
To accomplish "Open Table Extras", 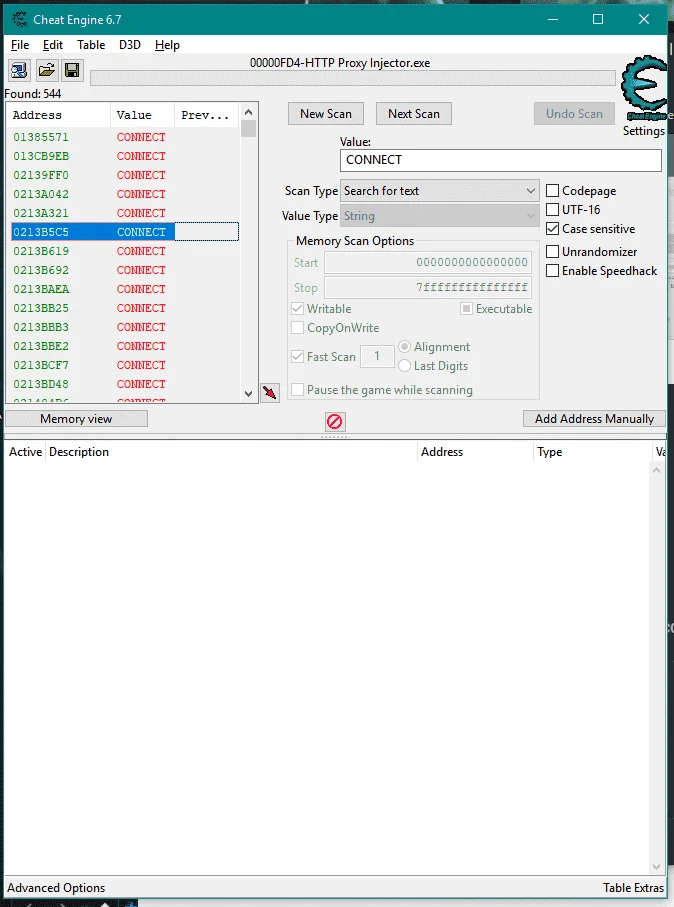I will tap(633, 888).
